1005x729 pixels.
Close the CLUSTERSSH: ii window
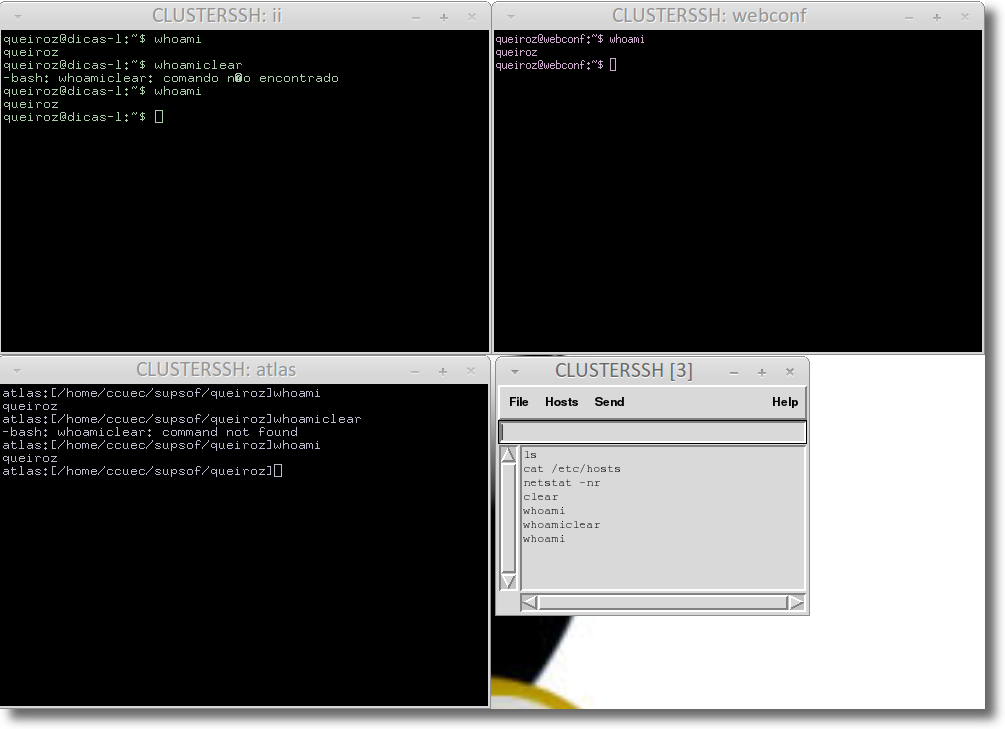[472, 17]
